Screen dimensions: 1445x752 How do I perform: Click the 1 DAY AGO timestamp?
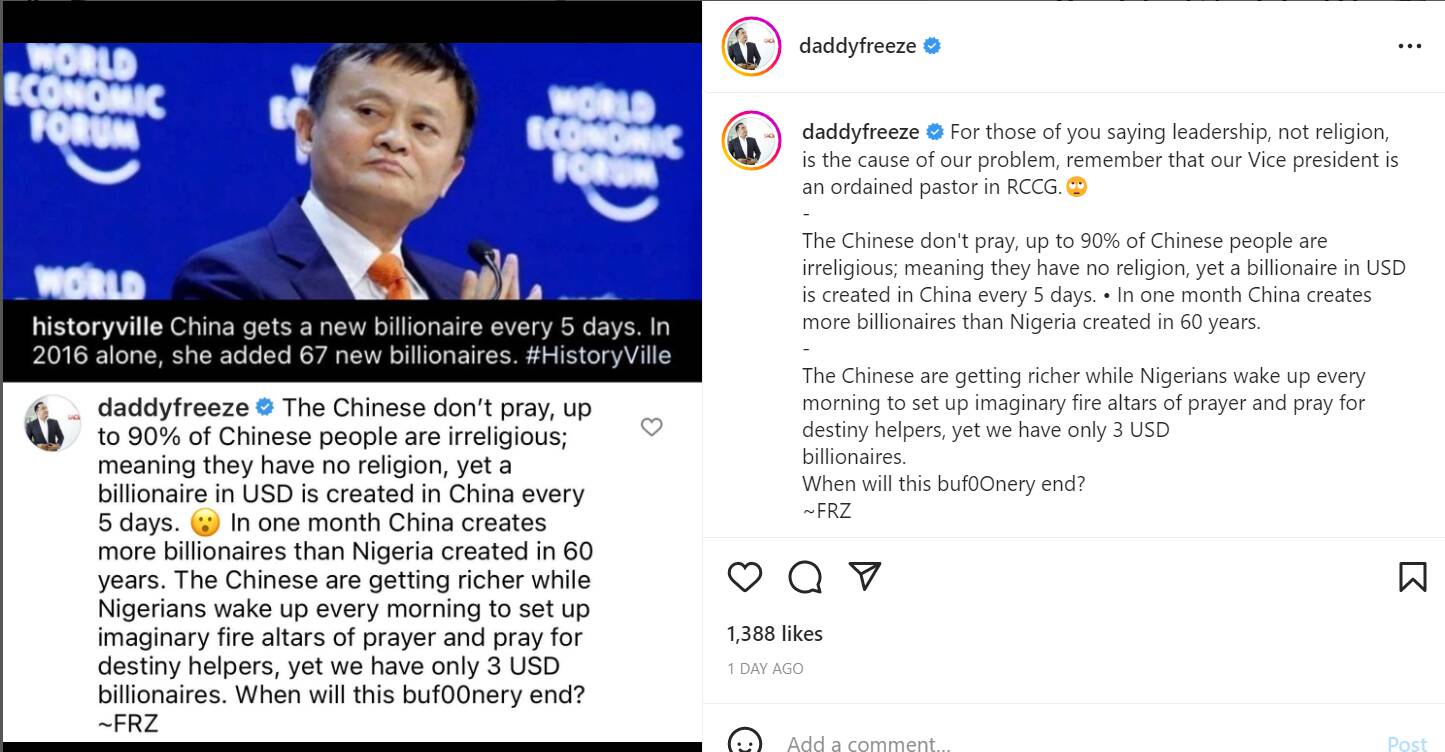(x=765, y=668)
